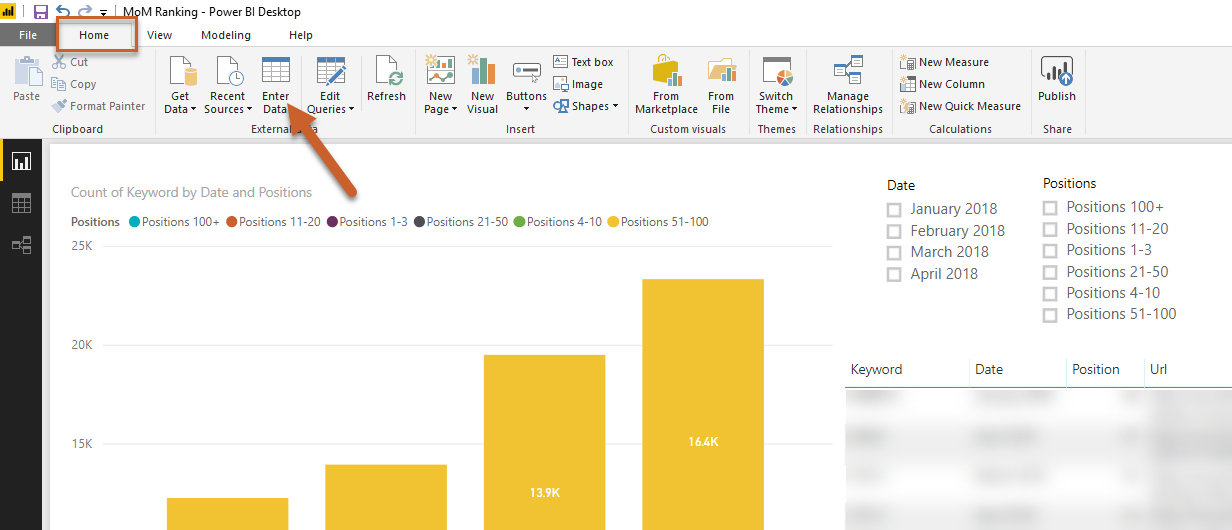The height and width of the screenshot is (530, 1232).
Task: Expand the Switch Theme dropdown
Action: tap(776, 109)
